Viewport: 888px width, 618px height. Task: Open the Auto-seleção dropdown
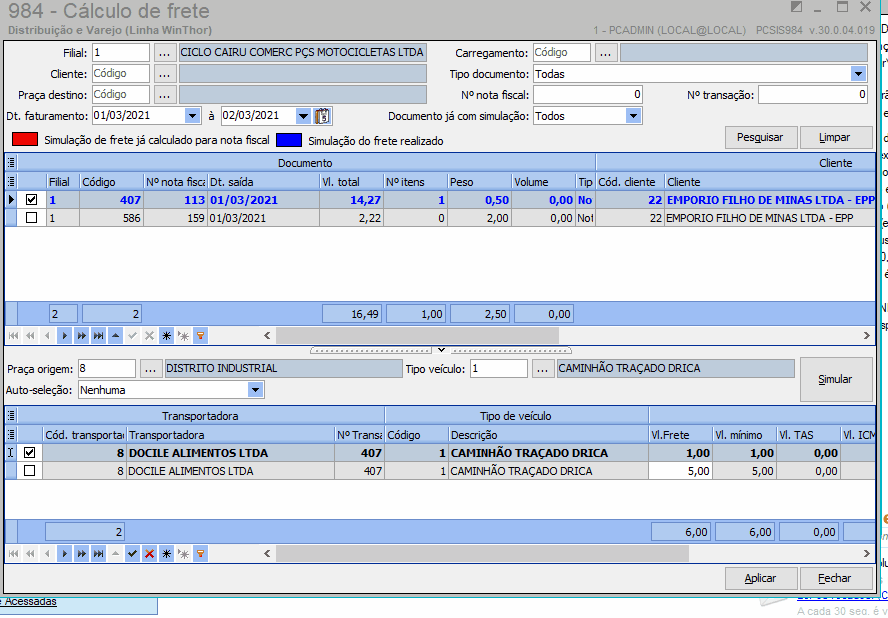255,390
